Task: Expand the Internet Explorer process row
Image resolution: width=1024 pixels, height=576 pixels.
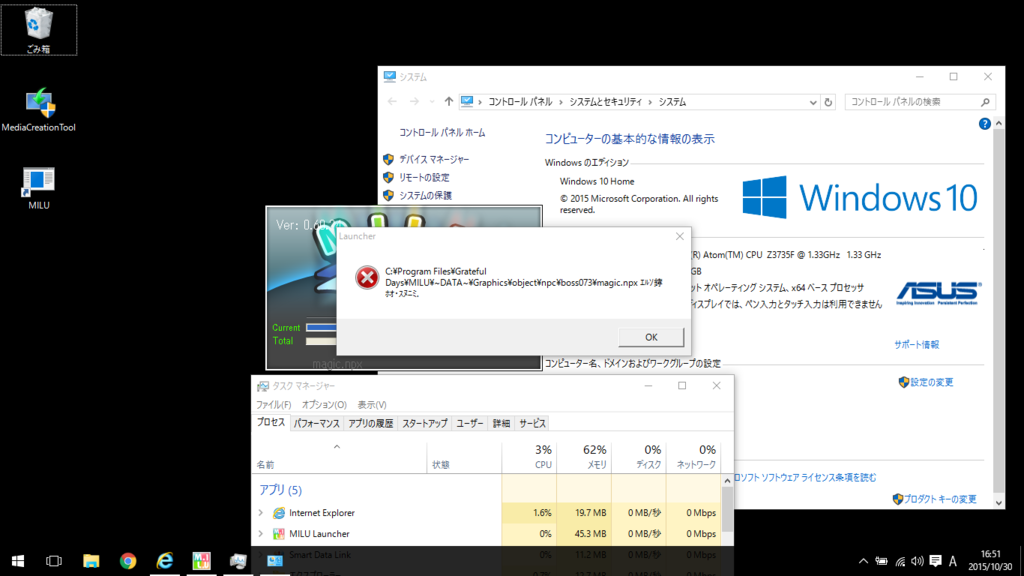Action: (261, 513)
